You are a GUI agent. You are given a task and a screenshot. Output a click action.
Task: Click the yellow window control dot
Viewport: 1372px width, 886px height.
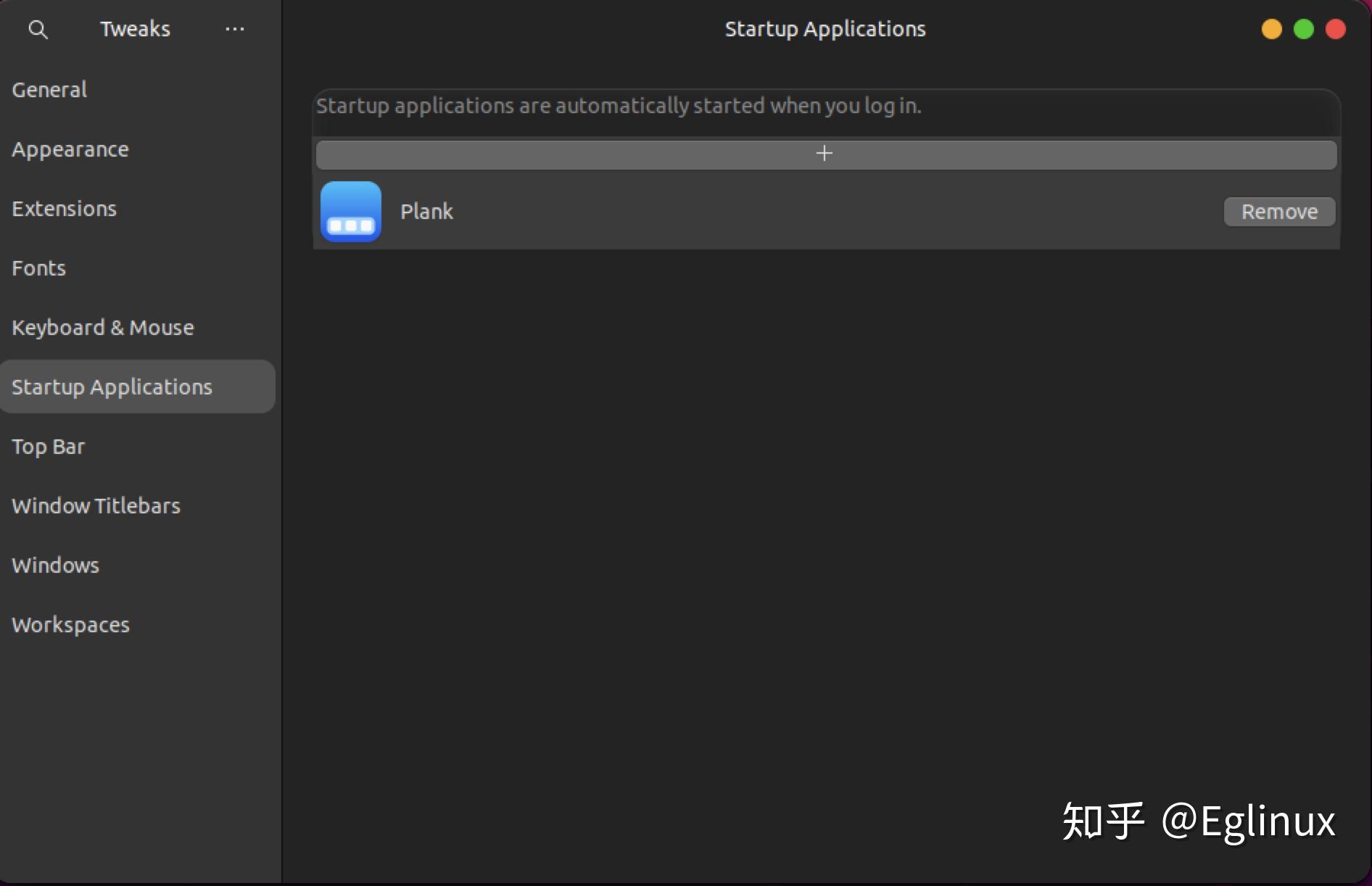tap(1271, 29)
